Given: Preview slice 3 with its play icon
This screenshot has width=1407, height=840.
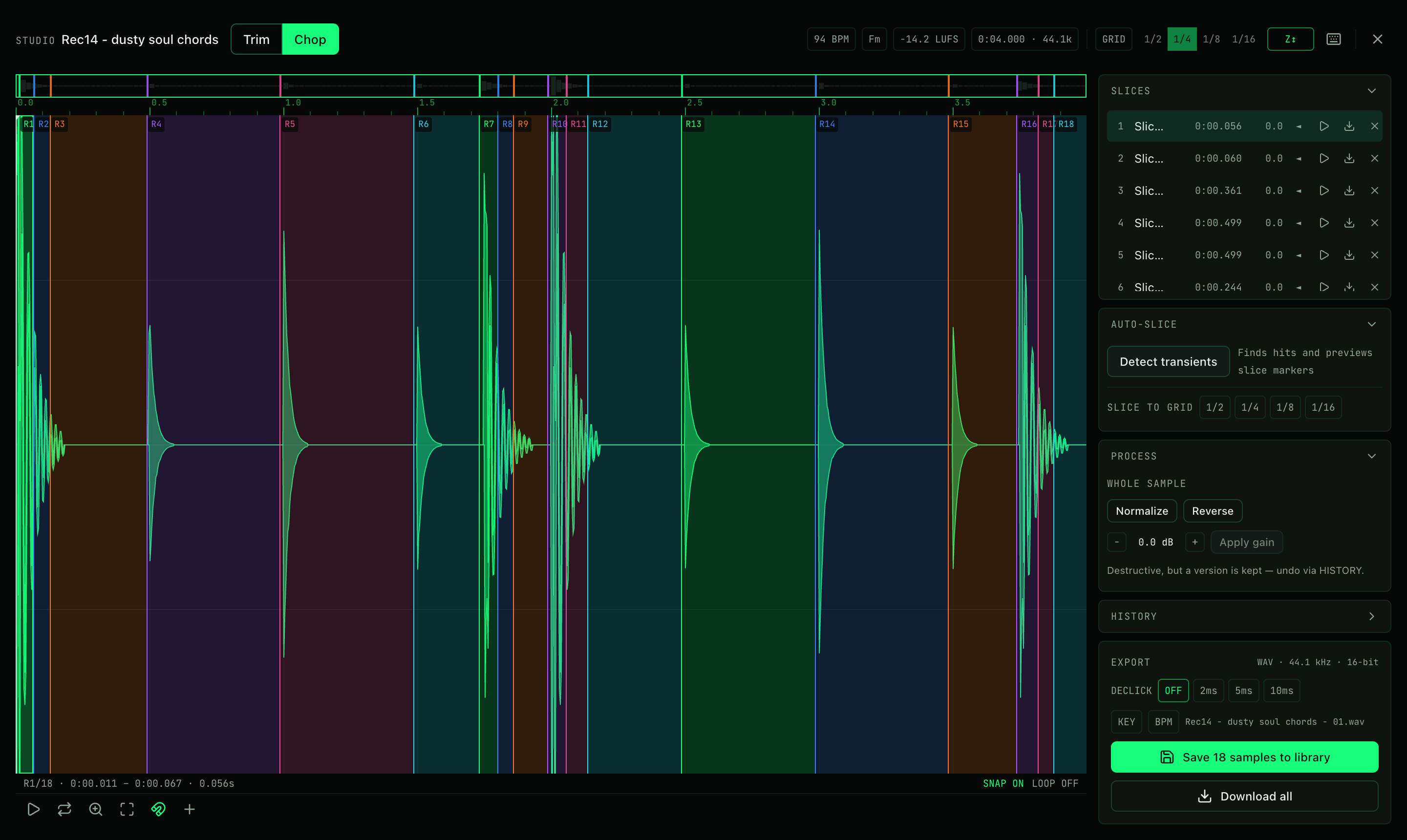Looking at the screenshot, I should point(1324,191).
